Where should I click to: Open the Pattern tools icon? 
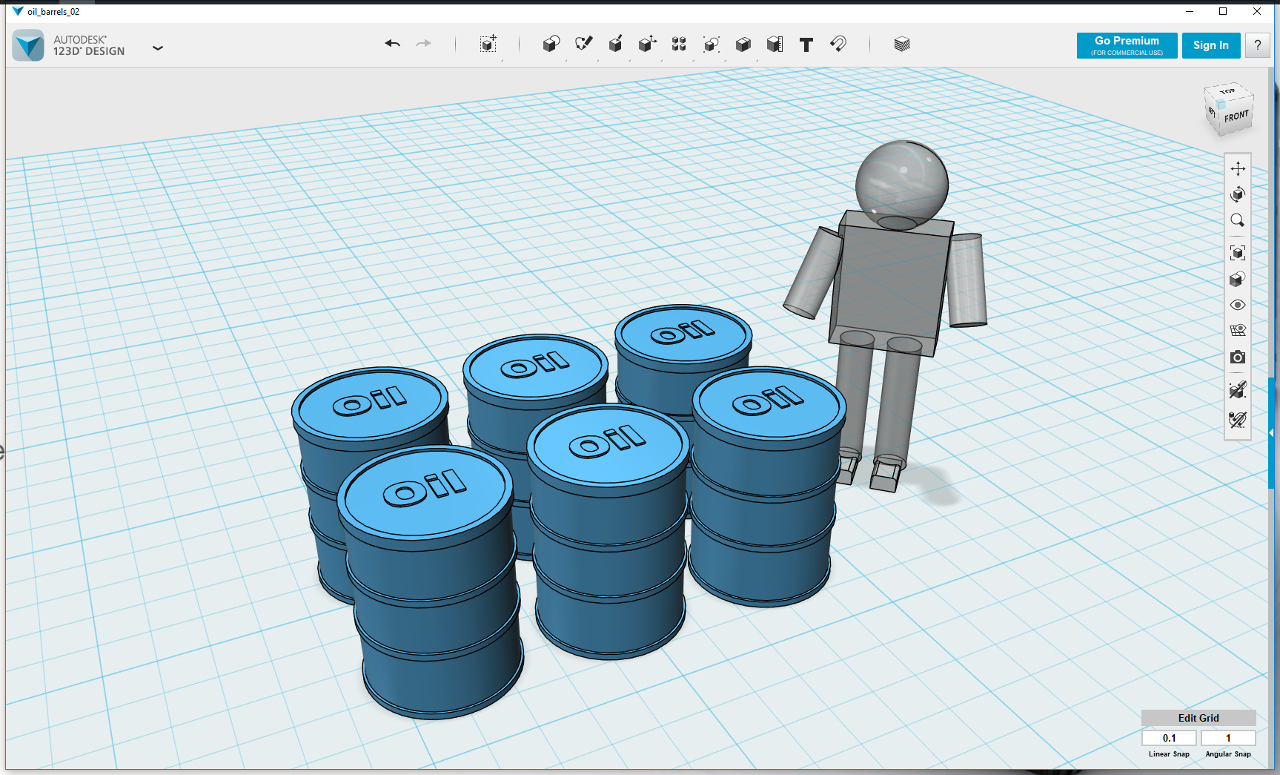click(679, 44)
